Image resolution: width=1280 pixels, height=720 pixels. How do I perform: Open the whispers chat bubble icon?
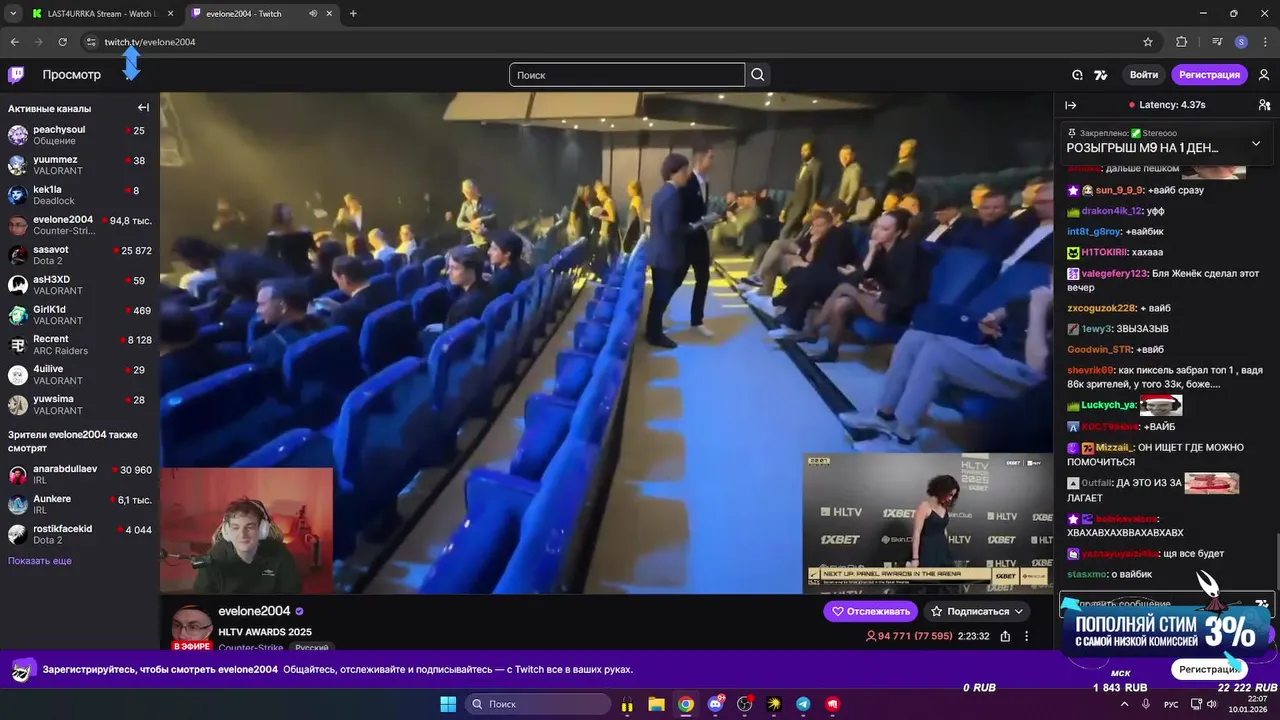pyautogui.click(x=1077, y=75)
